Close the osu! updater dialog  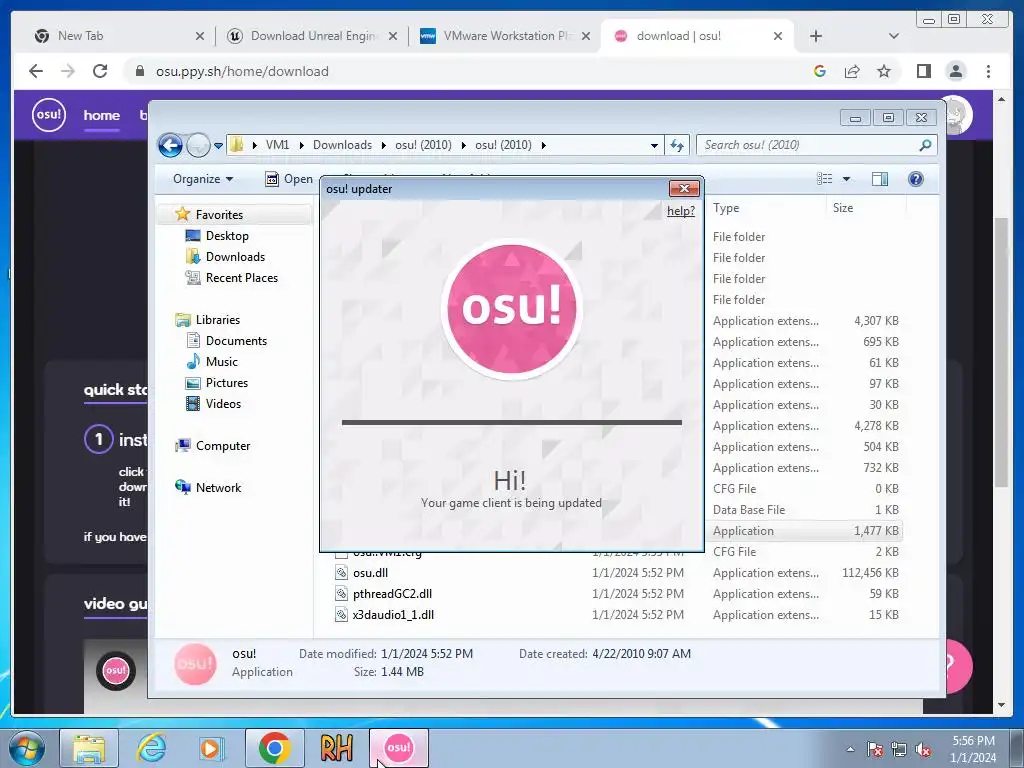coord(684,189)
